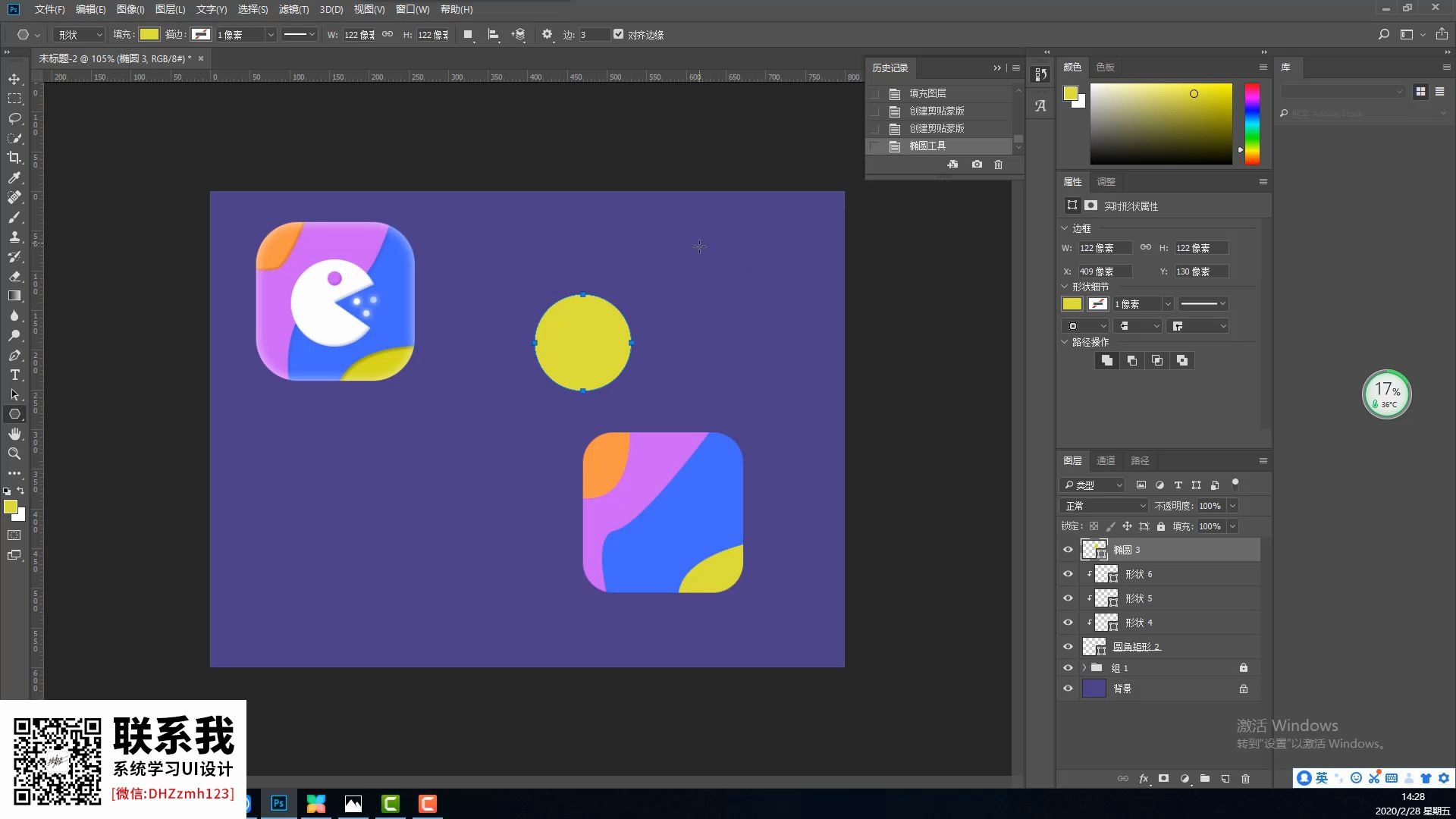
Task: Select the Eyedropper tool
Action: pyautogui.click(x=14, y=177)
